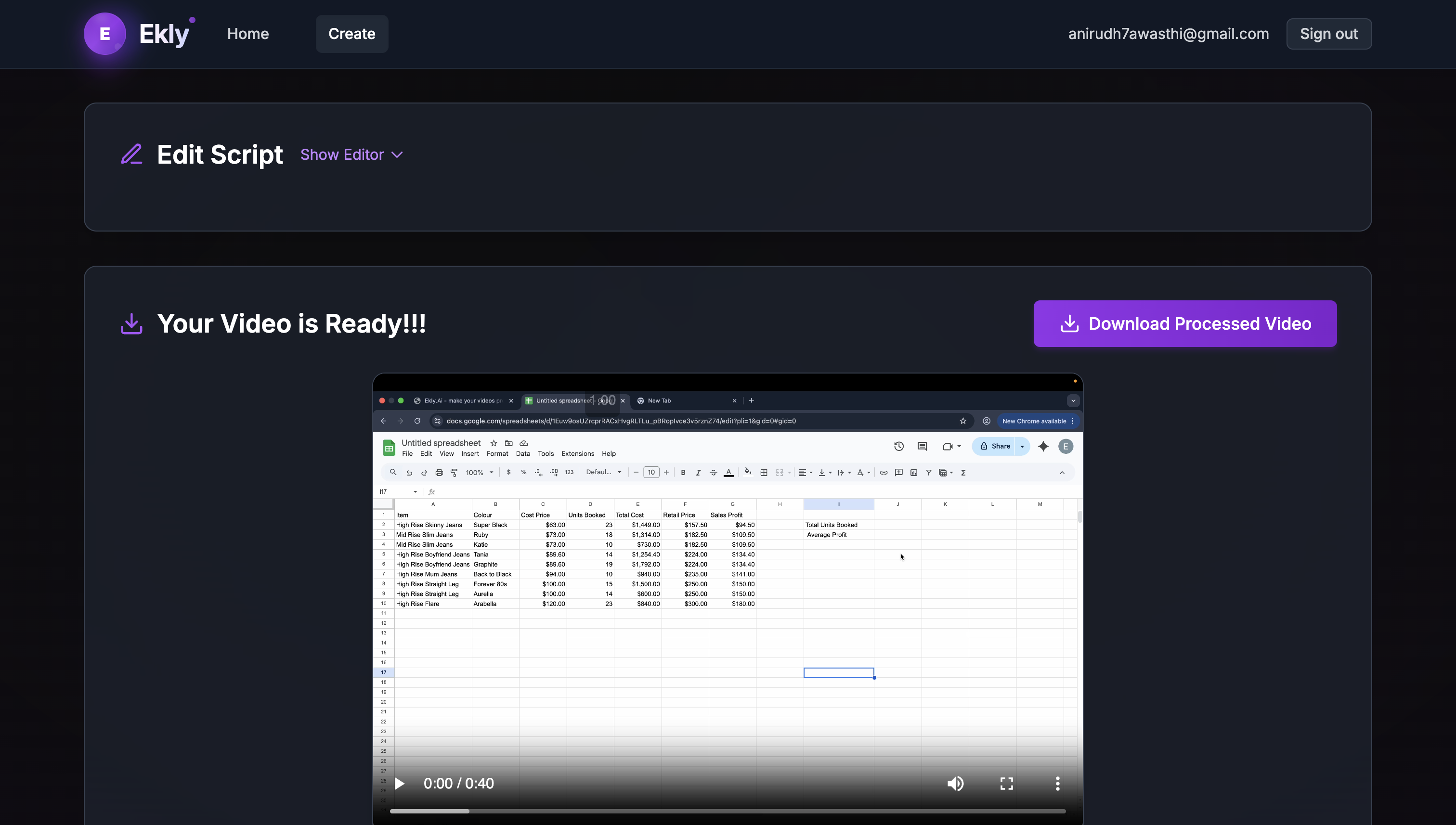1456x825 pixels.
Task: Enter fullscreen mode for the video
Action: click(x=1007, y=783)
